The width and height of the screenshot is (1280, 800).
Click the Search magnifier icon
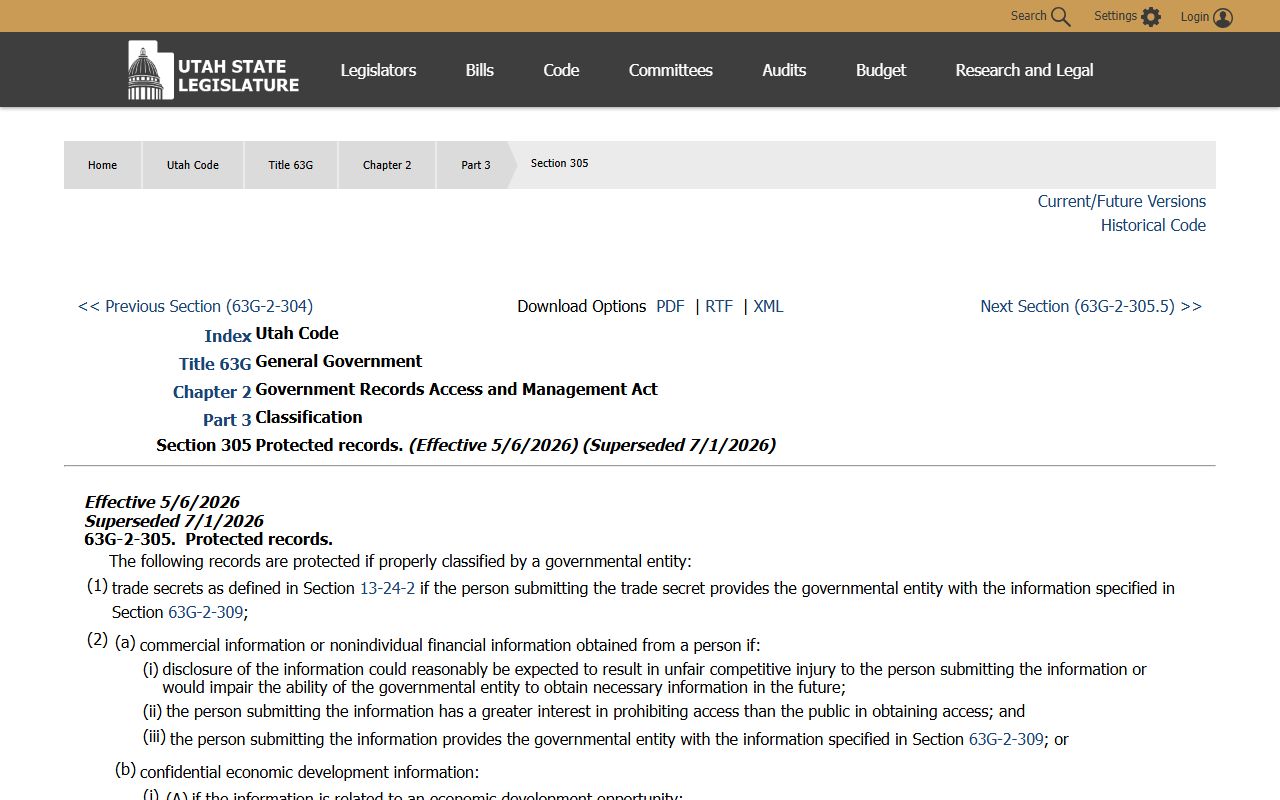[1061, 17]
